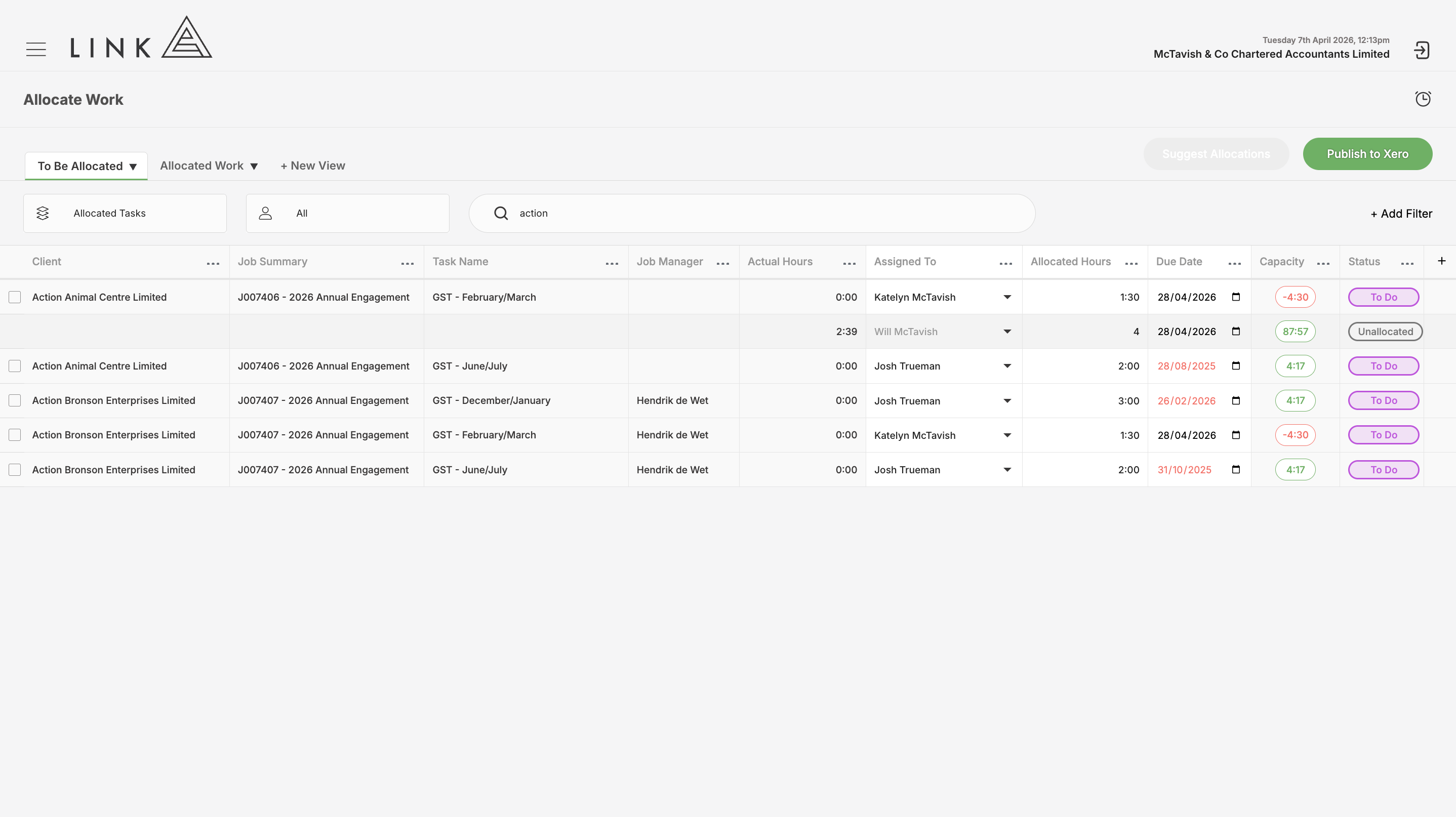Click -4:30 capacity for Animal Centre February/March
Viewport: 1456px width, 817px height.
(1295, 297)
